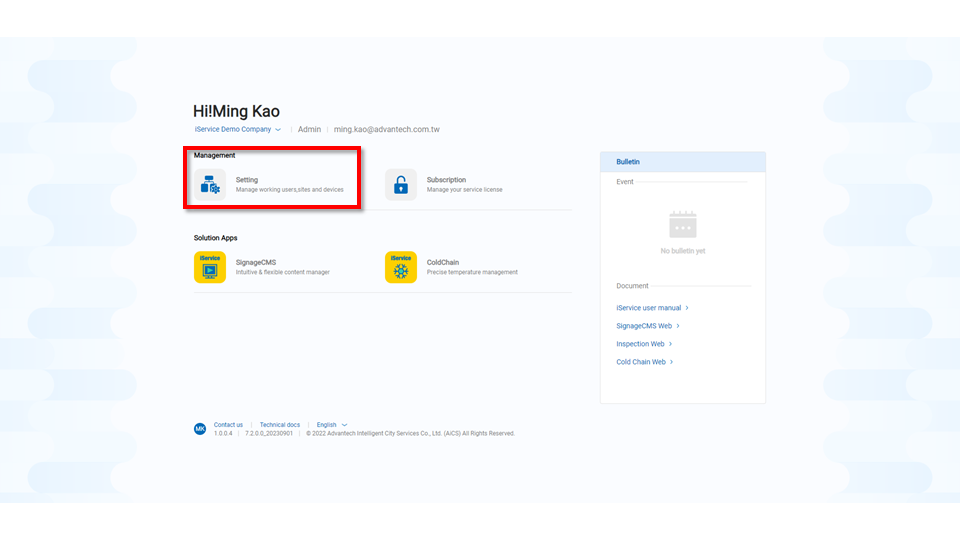Click the Contact us footer link
The width and height of the screenshot is (960, 540).
click(228, 425)
